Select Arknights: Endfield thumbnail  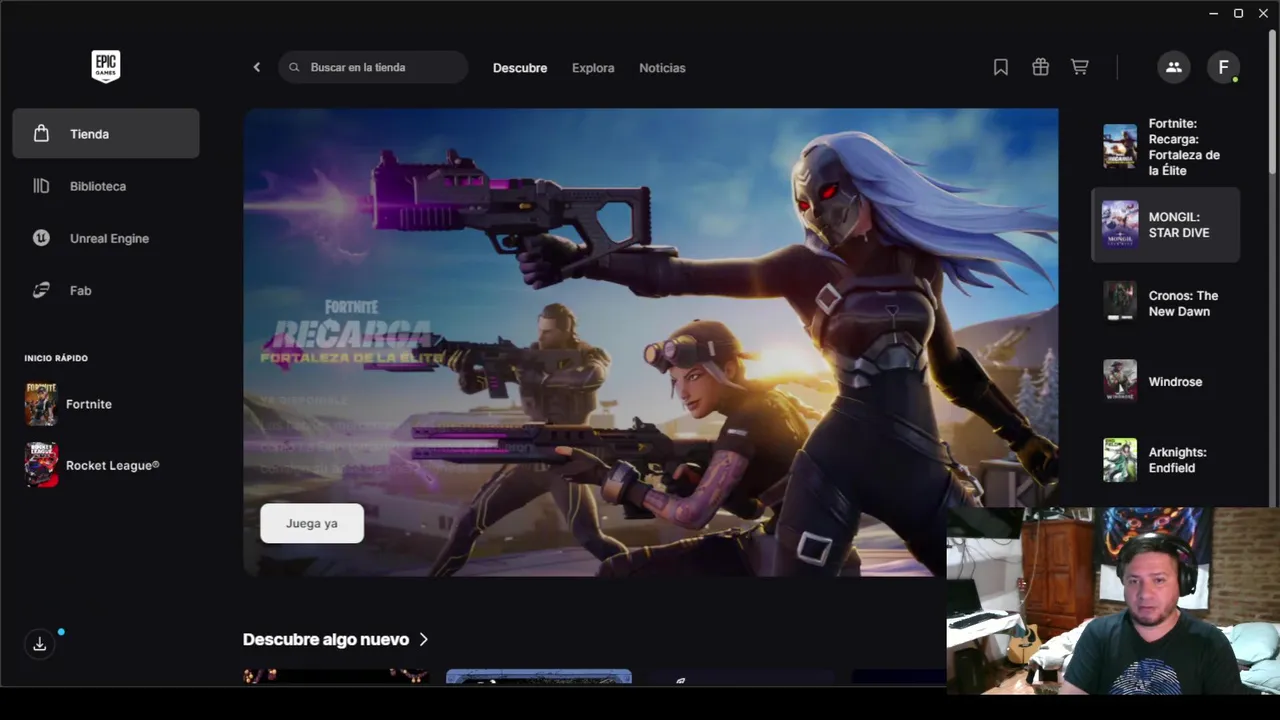(x=1120, y=460)
